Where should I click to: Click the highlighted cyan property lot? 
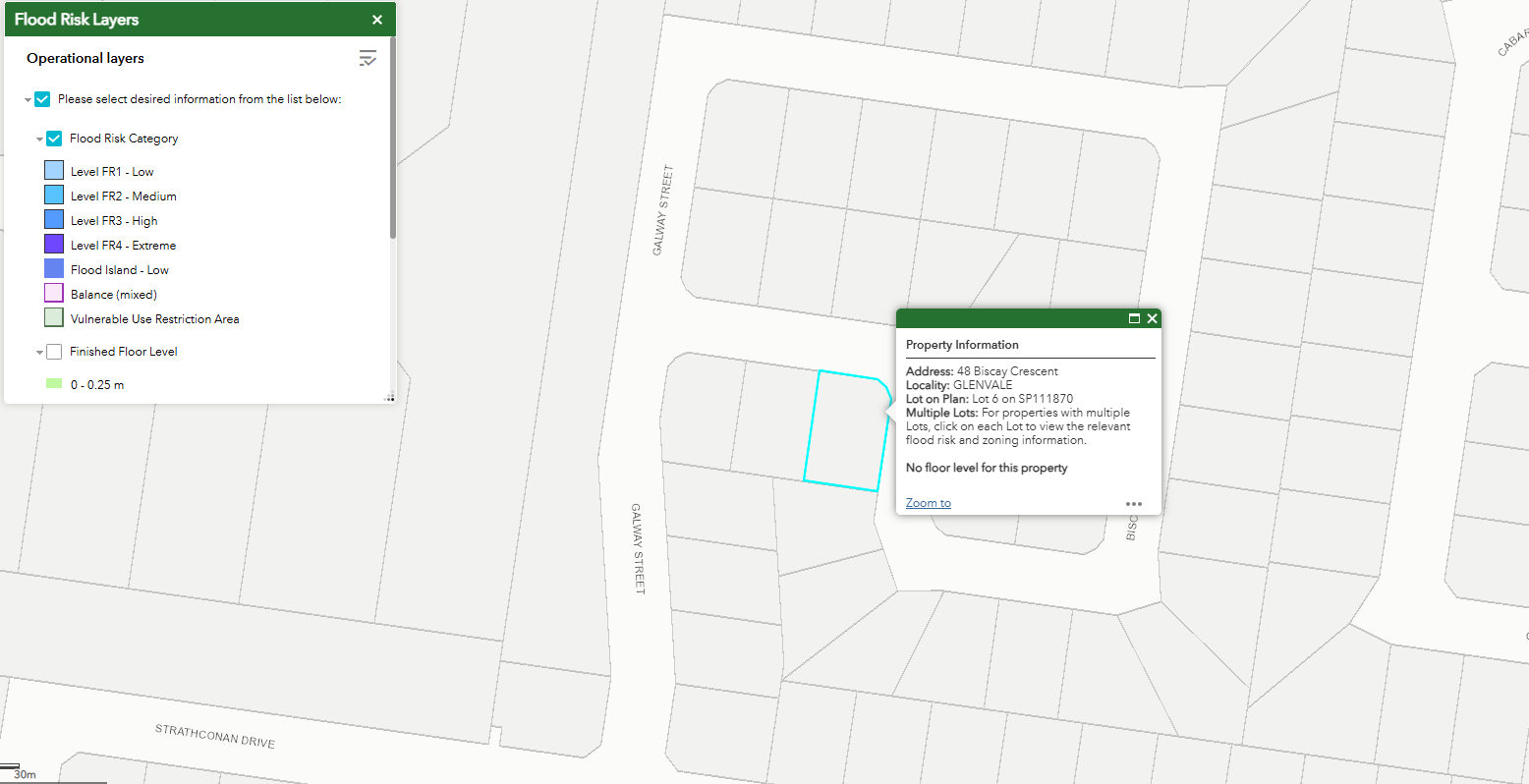point(845,432)
